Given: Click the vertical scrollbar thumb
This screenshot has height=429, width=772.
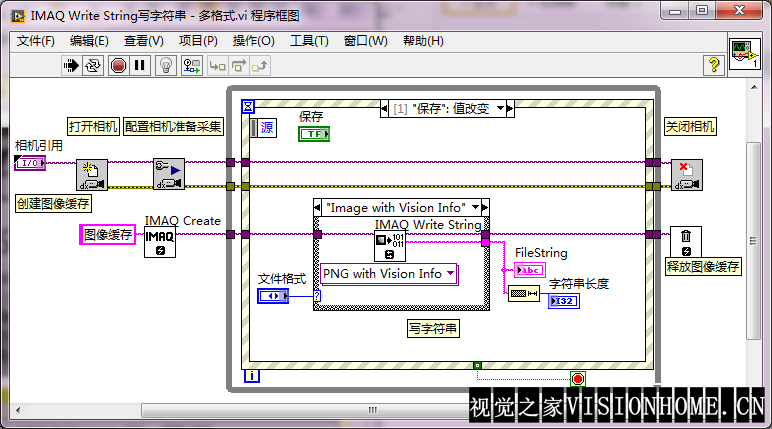Looking at the screenshot, I should (754, 240).
